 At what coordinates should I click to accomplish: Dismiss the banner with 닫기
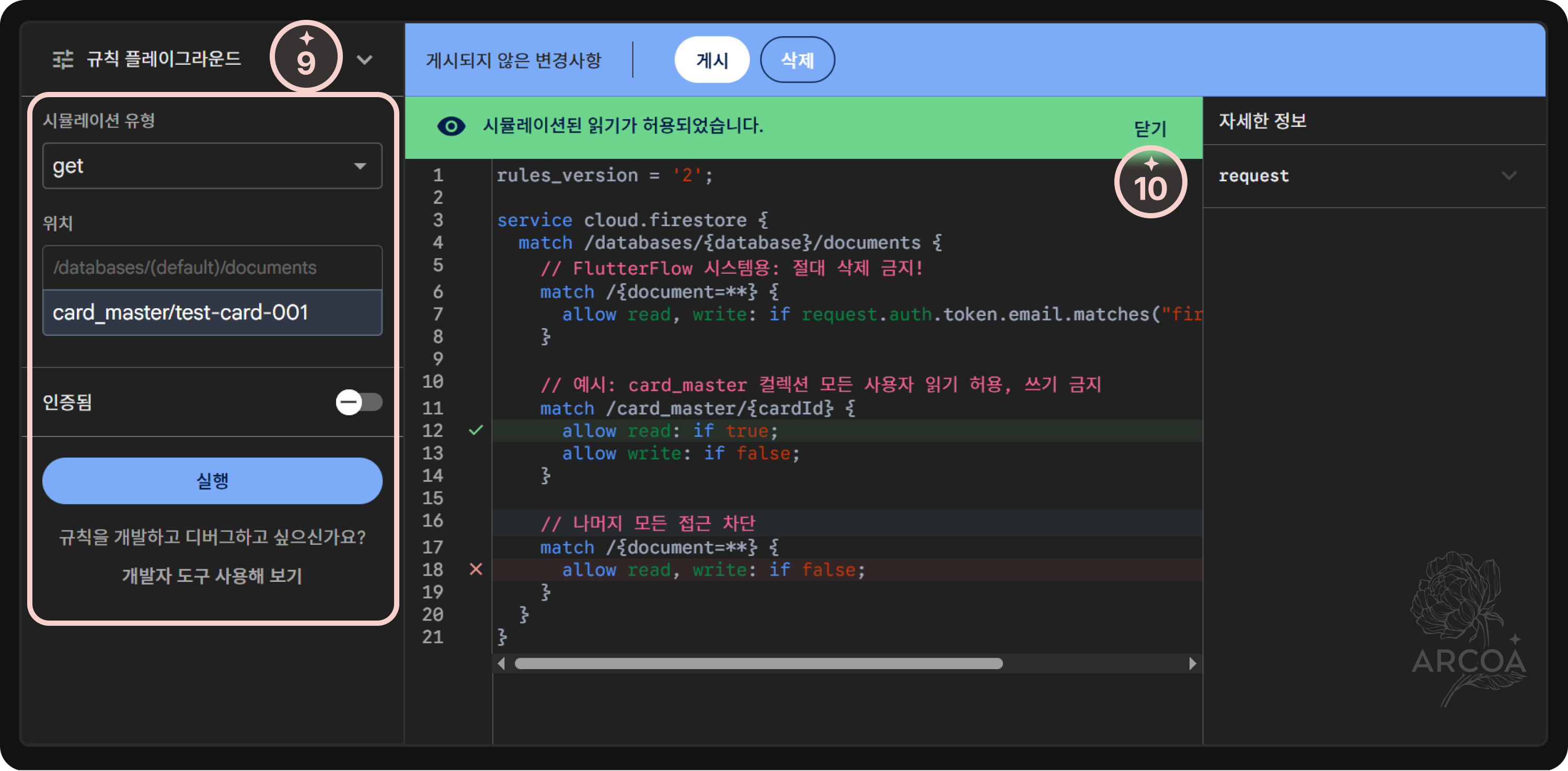coord(1149,128)
